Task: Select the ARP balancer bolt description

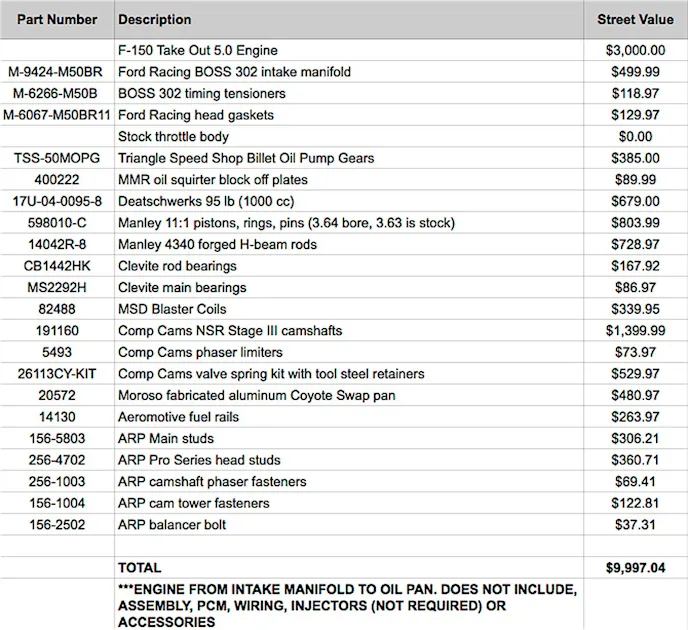Action: click(x=172, y=524)
